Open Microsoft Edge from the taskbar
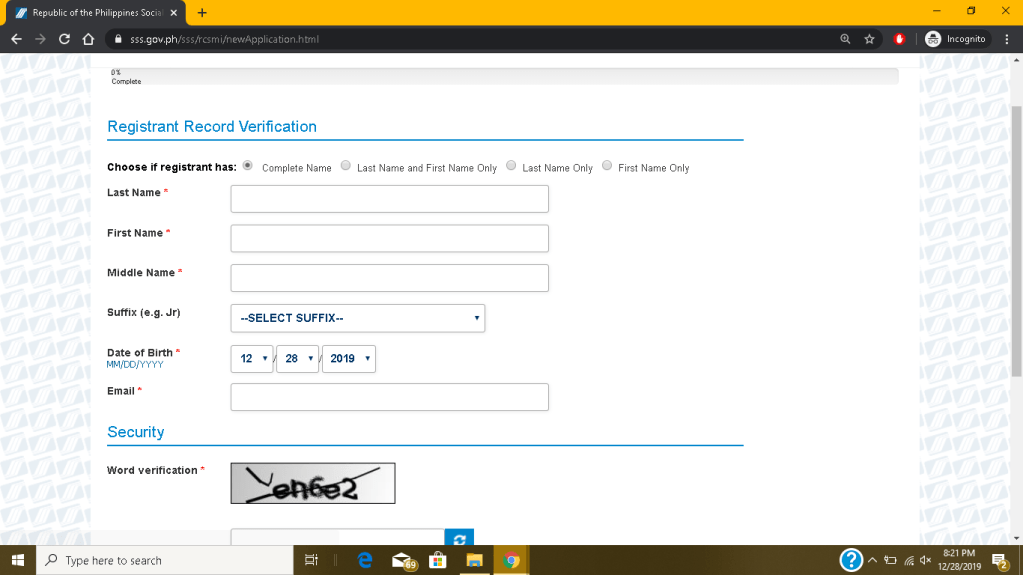Screen dimensions: 1023x575 pyautogui.click(x=365, y=560)
